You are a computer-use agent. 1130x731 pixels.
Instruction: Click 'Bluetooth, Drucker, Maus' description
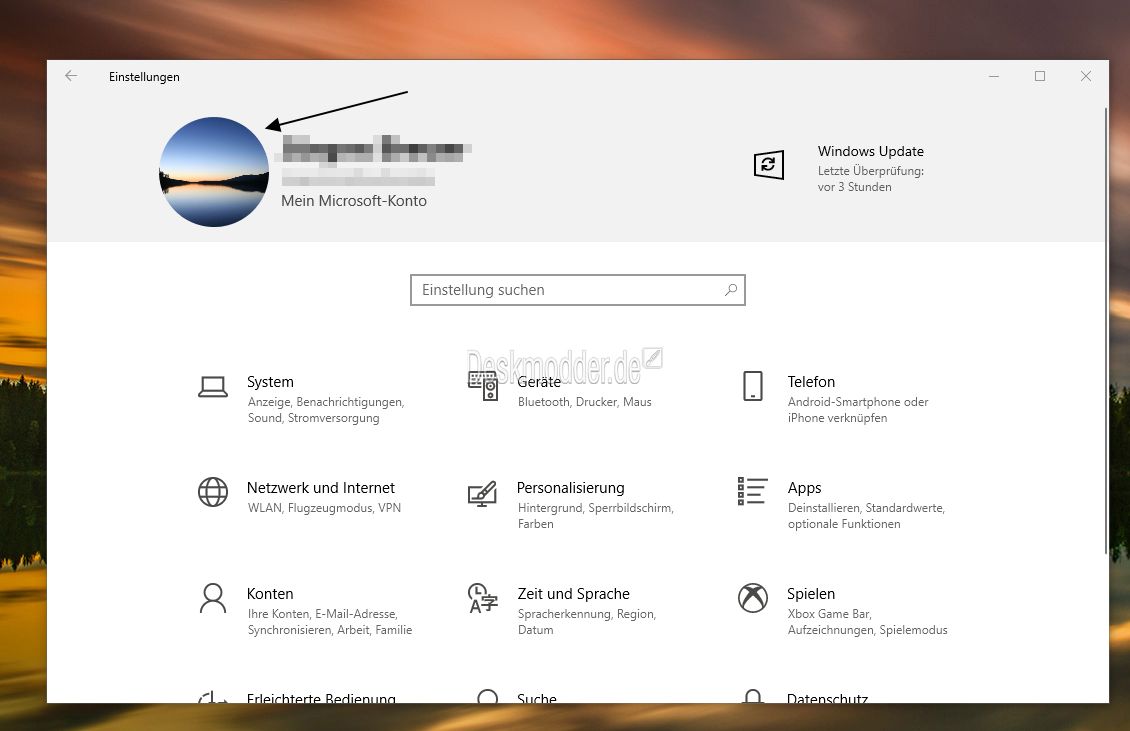[x=584, y=402]
